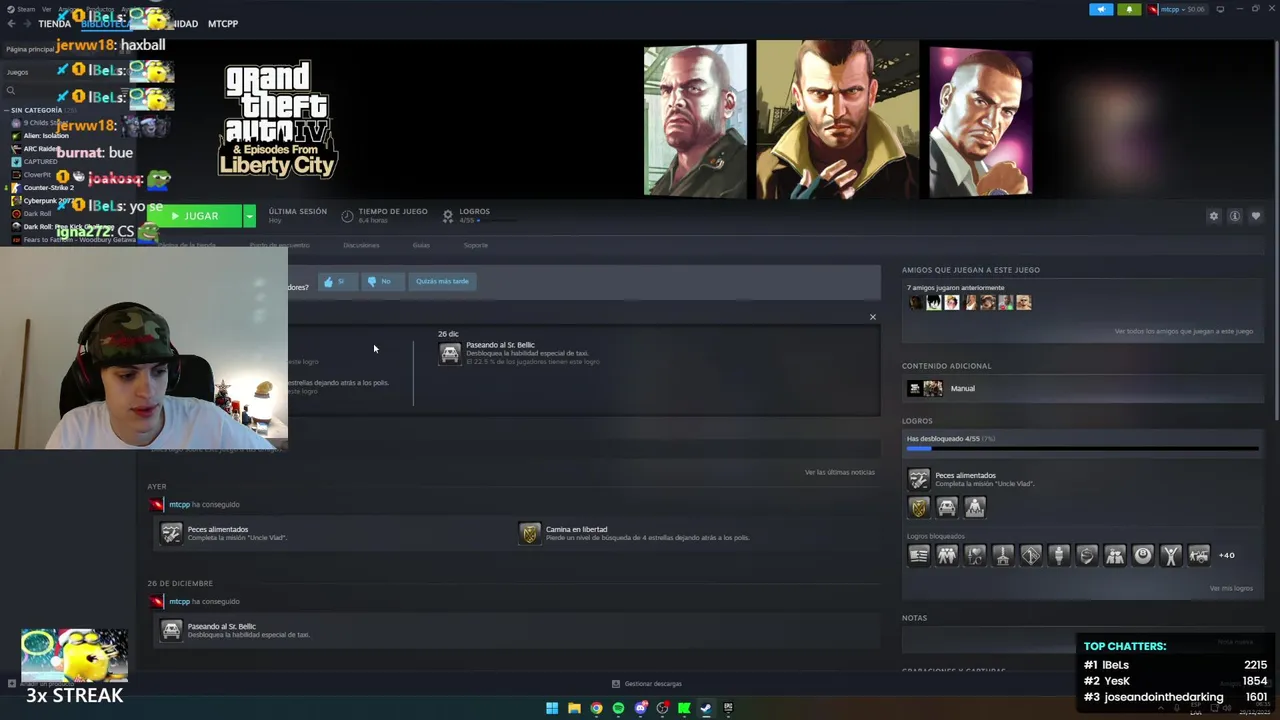Viewport: 1280px width, 720px height.
Task: Open first friend avatar in friends list
Action: point(916,302)
